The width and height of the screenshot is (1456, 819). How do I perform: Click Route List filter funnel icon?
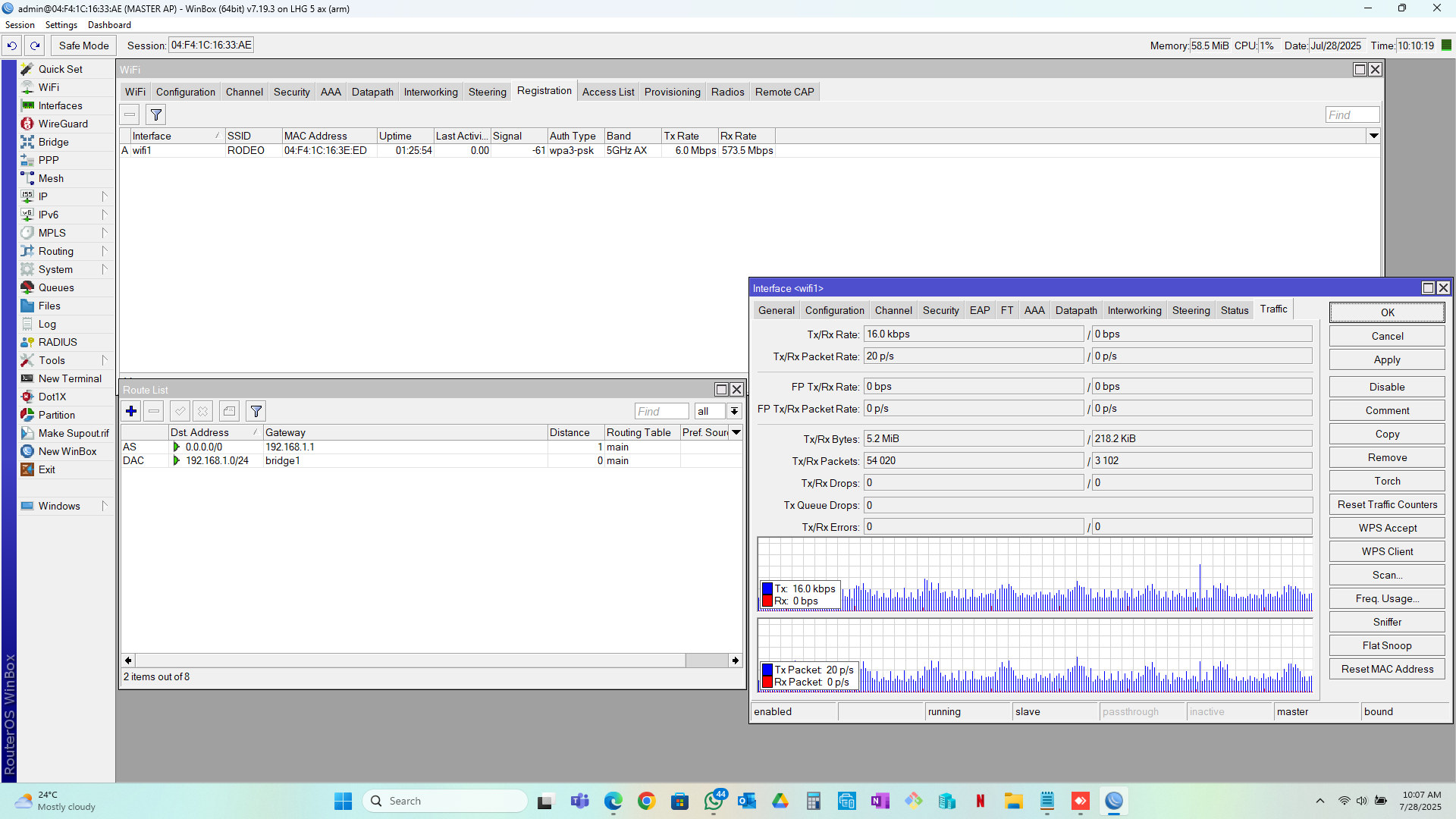click(x=256, y=411)
